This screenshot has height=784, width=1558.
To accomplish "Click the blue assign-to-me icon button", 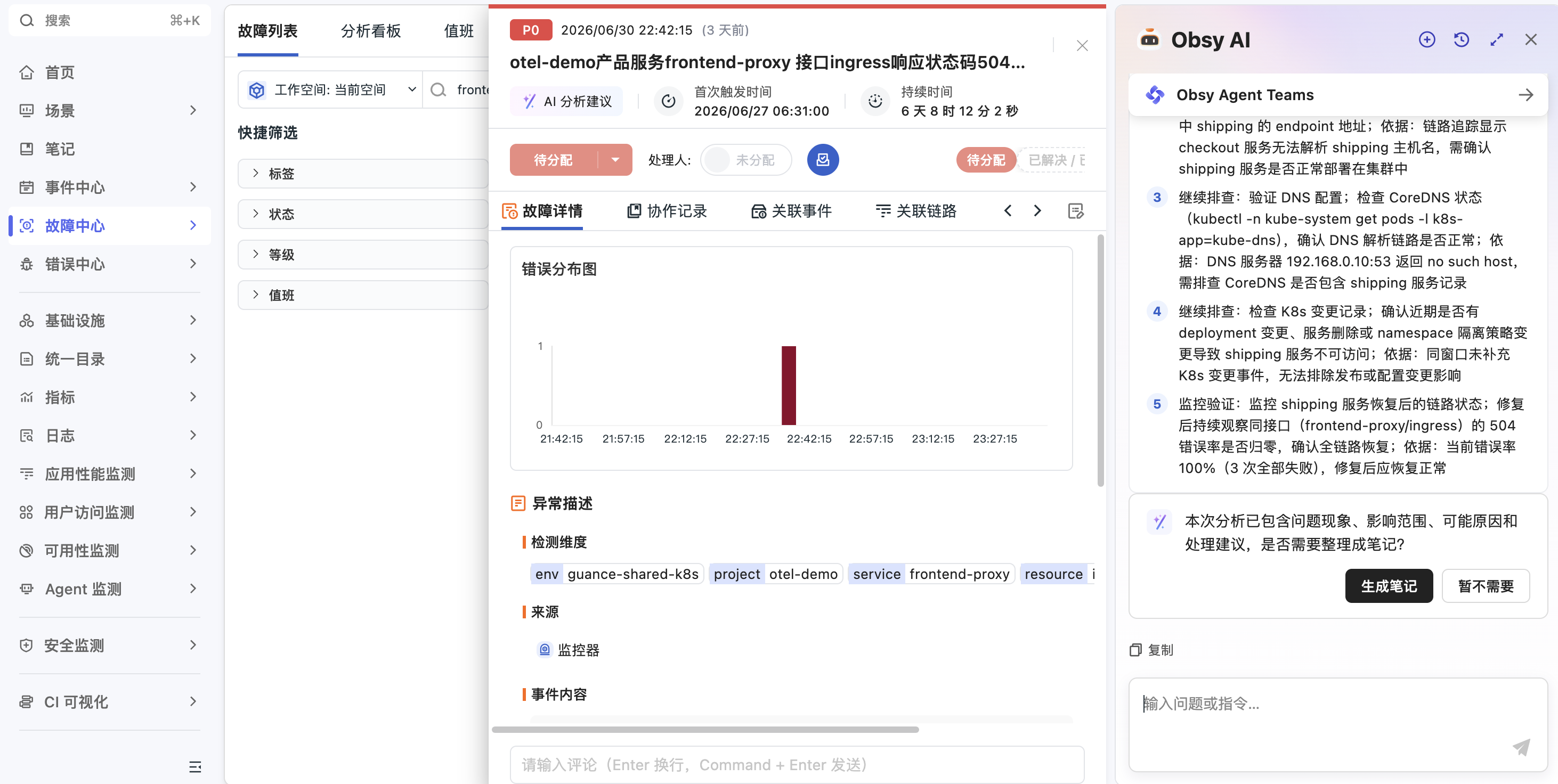I will [823, 160].
